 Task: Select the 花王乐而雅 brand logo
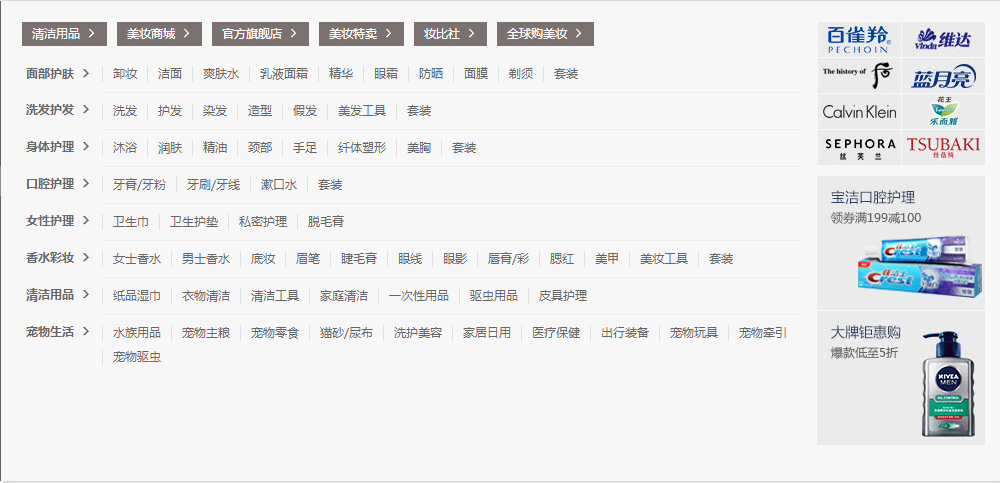pos(942,111)
